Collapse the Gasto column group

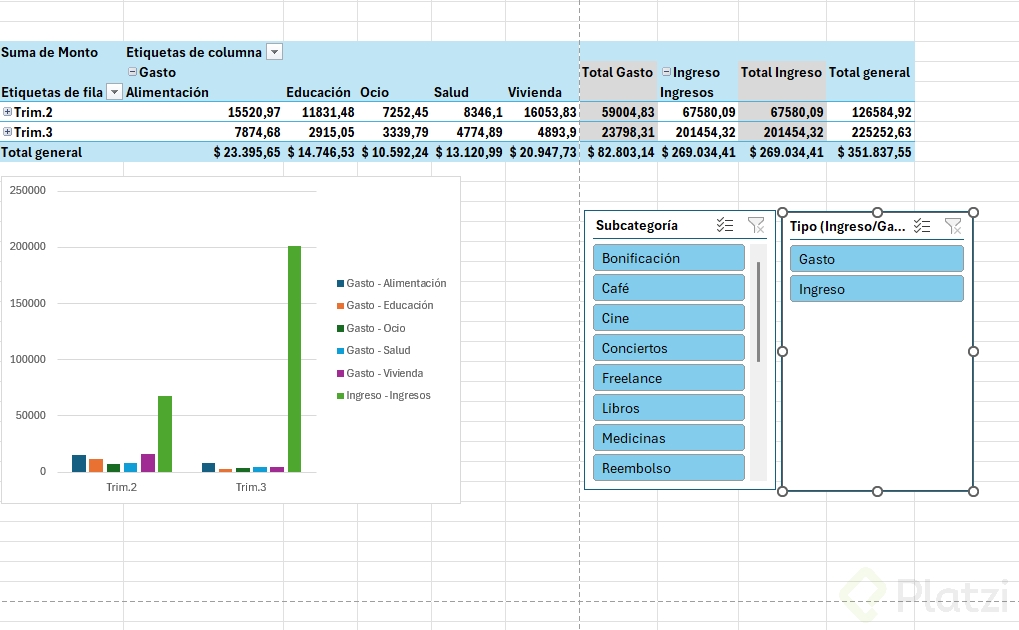[132, 72]
